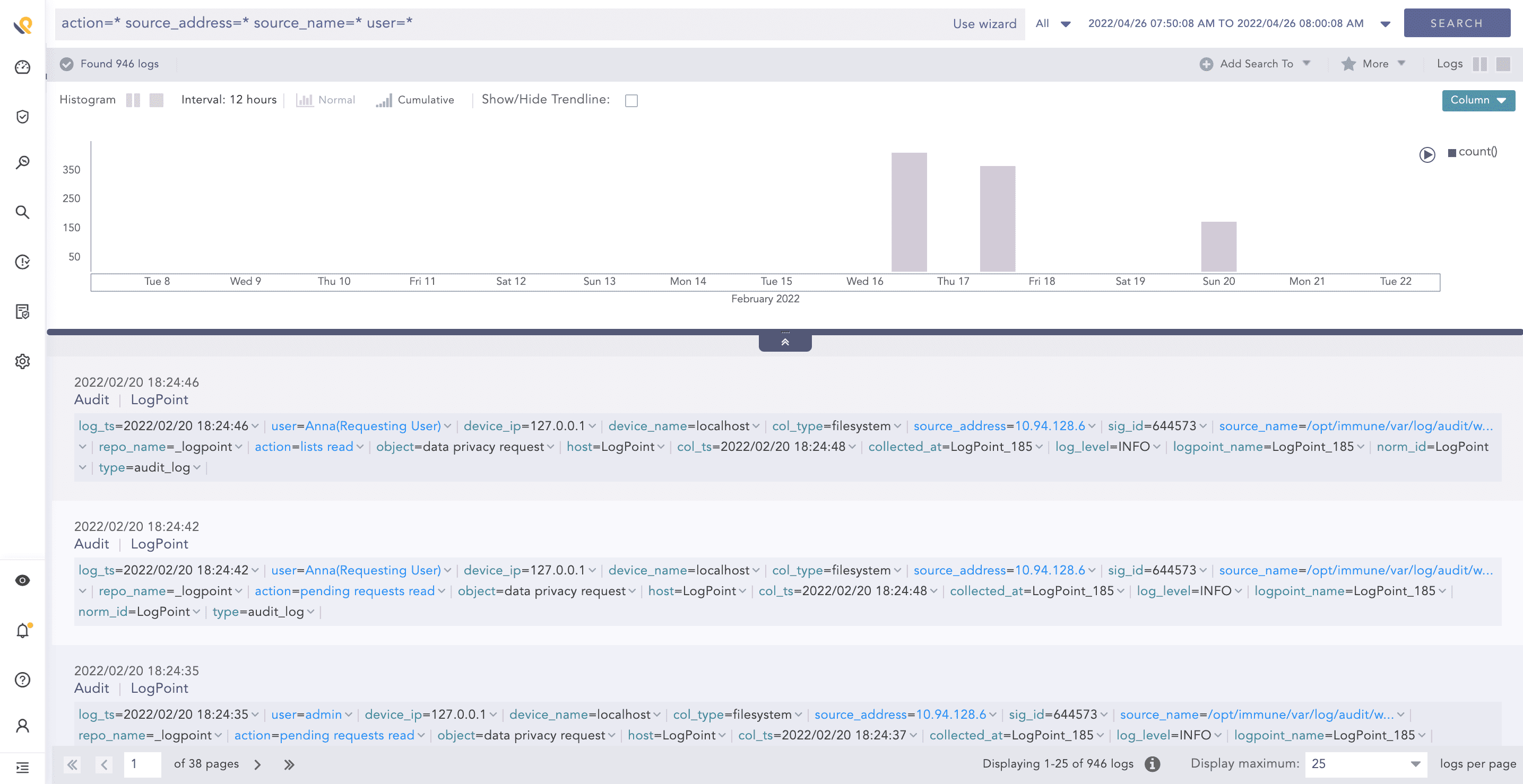1523x784 pixels.
Task: Open the More favorites menu
Action: (1373, 63)
